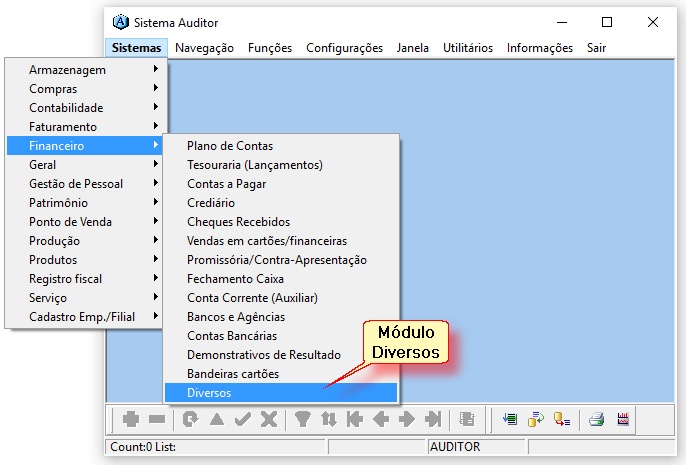Select Fechamento Caixa
The width and height of the screenshot is (686, 465).
281,279
